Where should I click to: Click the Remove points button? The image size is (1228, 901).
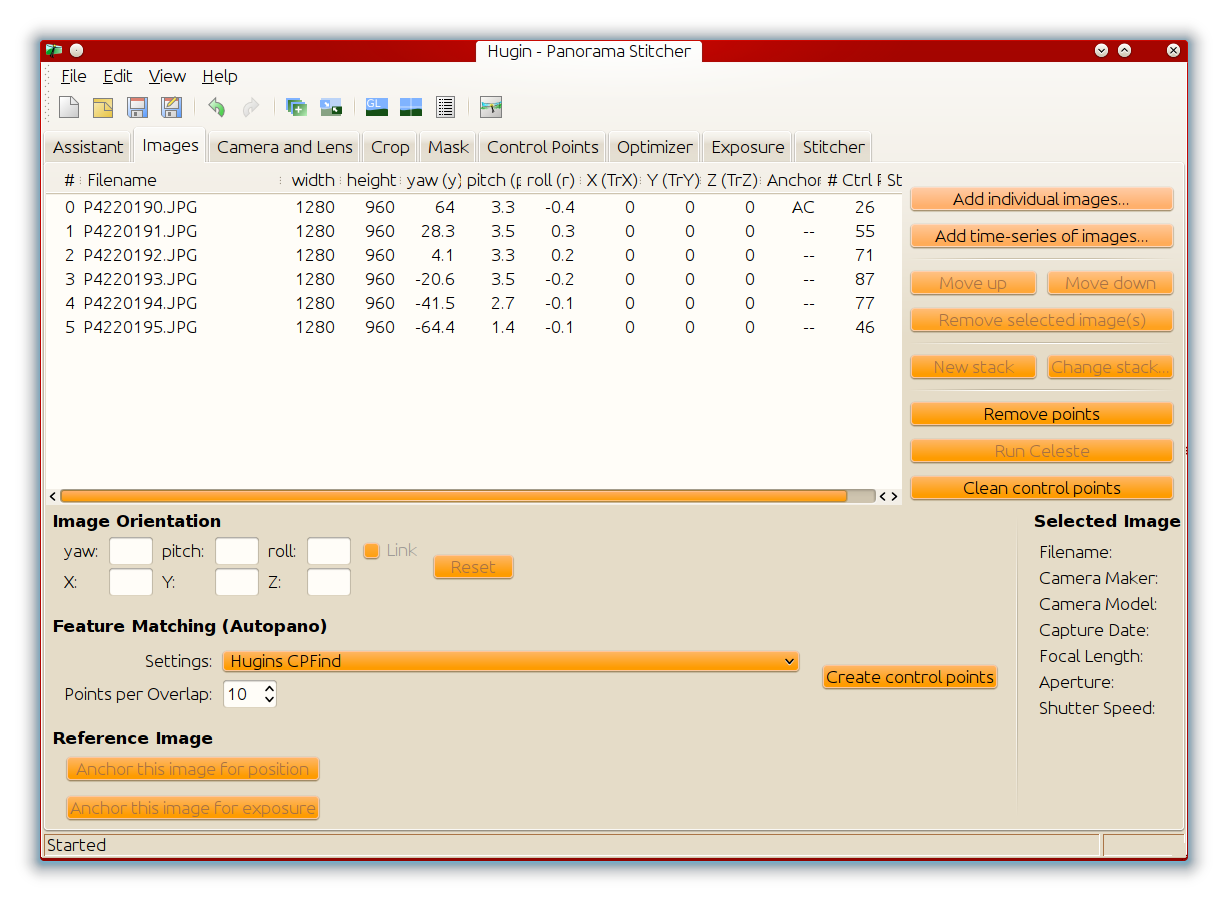point(1041,414)
